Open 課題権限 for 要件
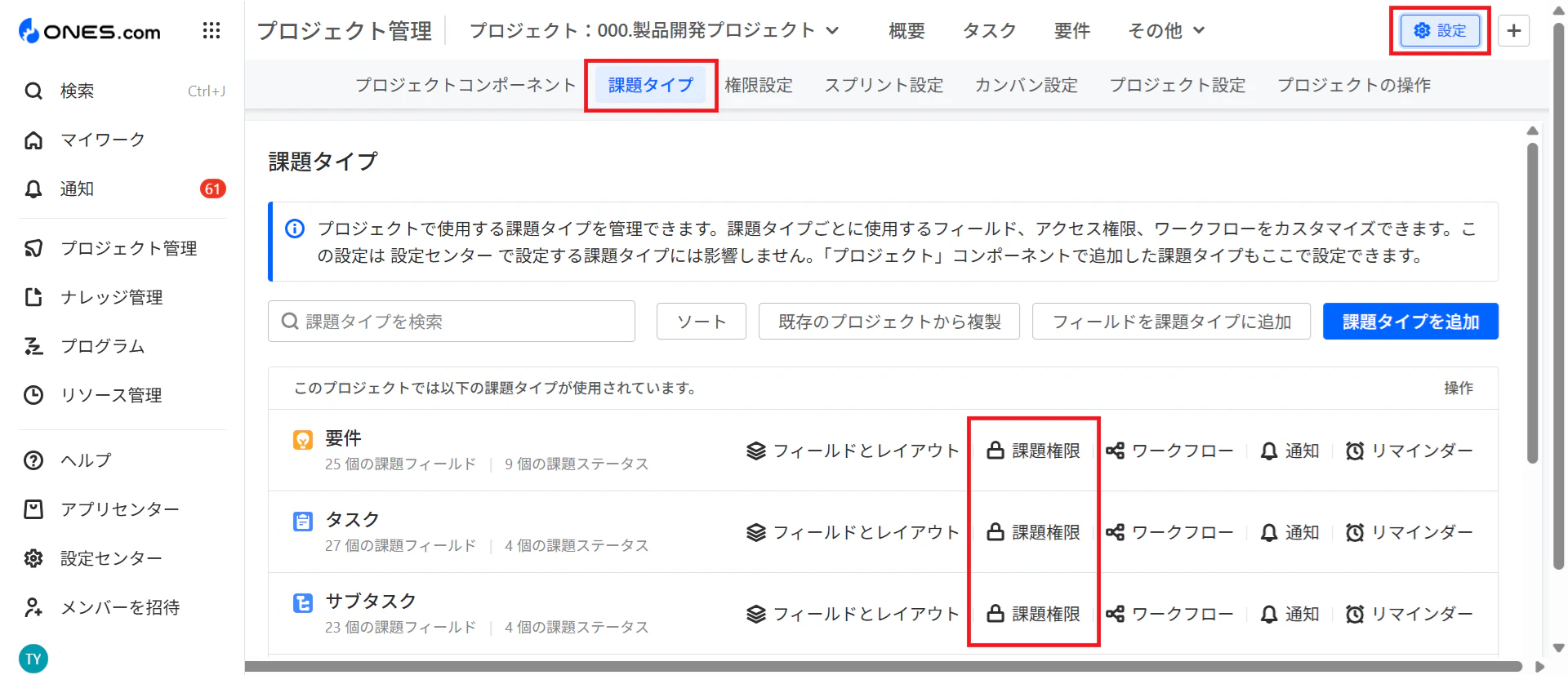 [1033, 451]
